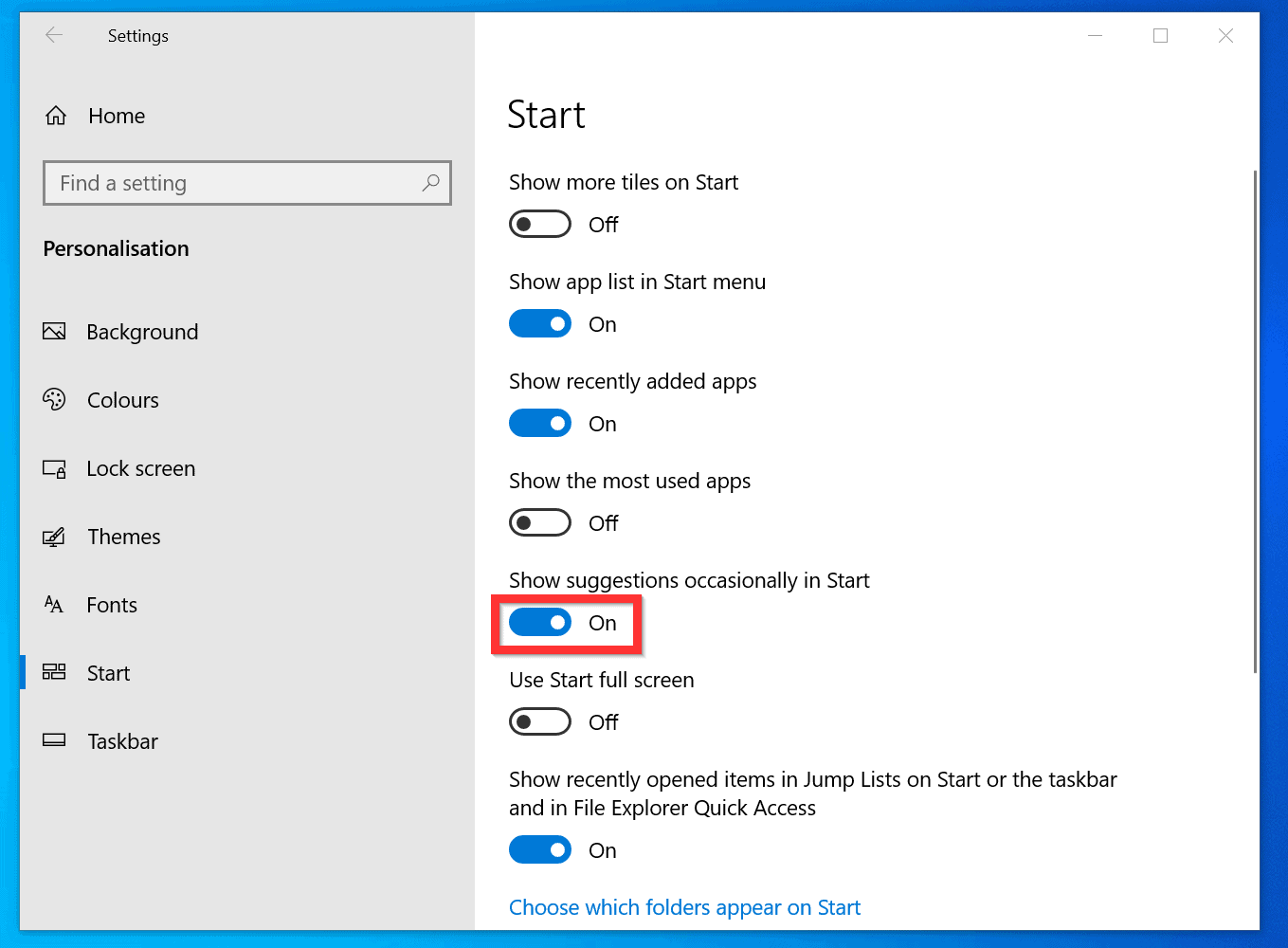This screenshot has height=948, width=1288.
Task: Click the Taskbar icon in sidebar
Action: (x=54, y=740)
